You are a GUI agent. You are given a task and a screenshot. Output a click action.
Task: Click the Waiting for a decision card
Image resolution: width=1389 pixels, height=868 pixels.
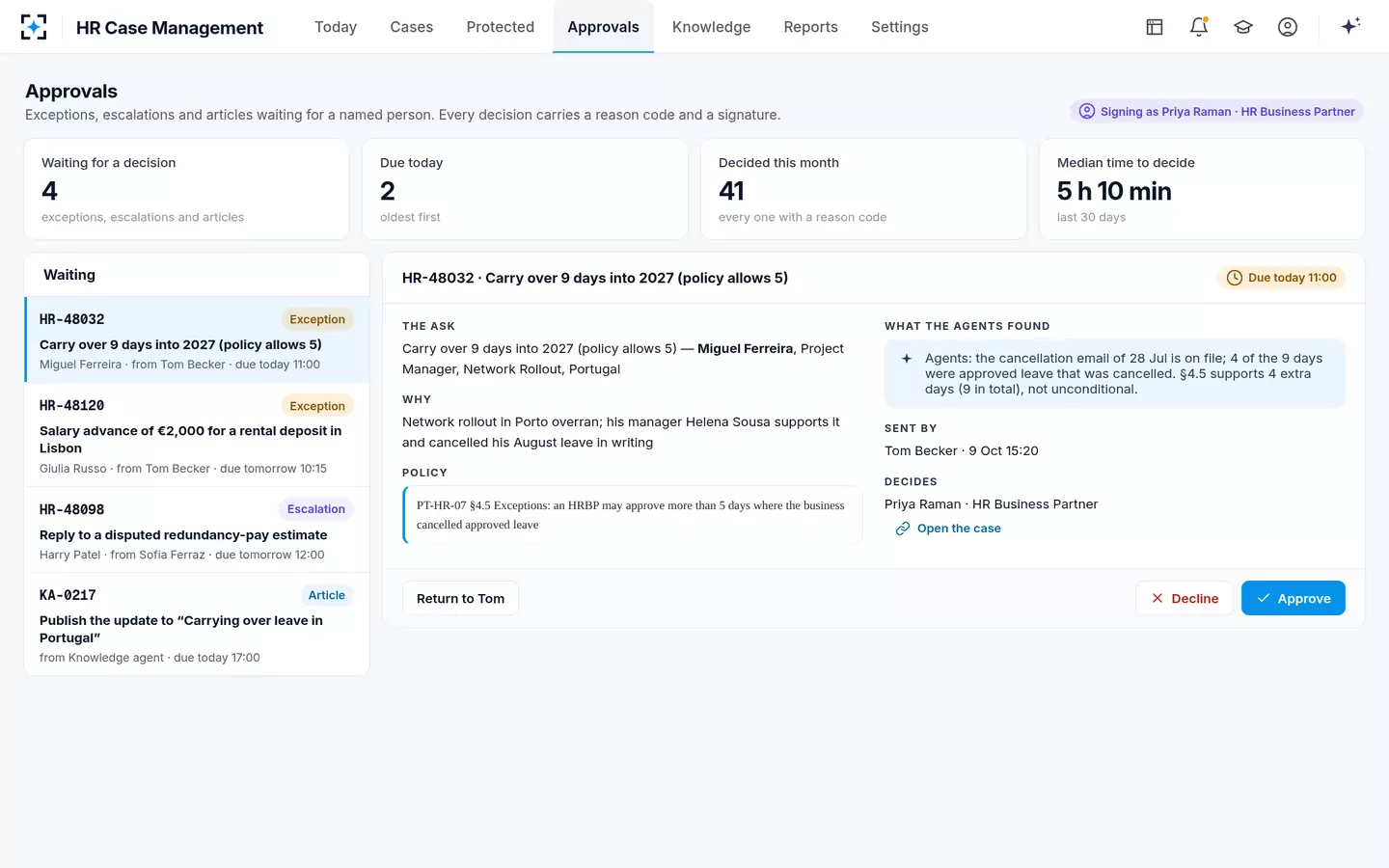[186, 189]
